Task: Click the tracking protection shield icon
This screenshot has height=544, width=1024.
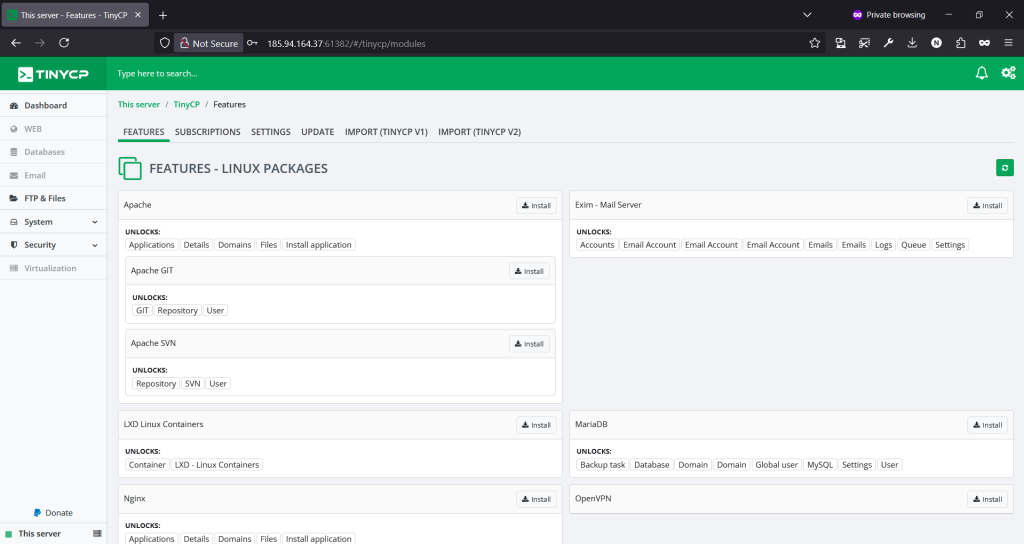Action: pyautogui.click(x=165, y=43)
